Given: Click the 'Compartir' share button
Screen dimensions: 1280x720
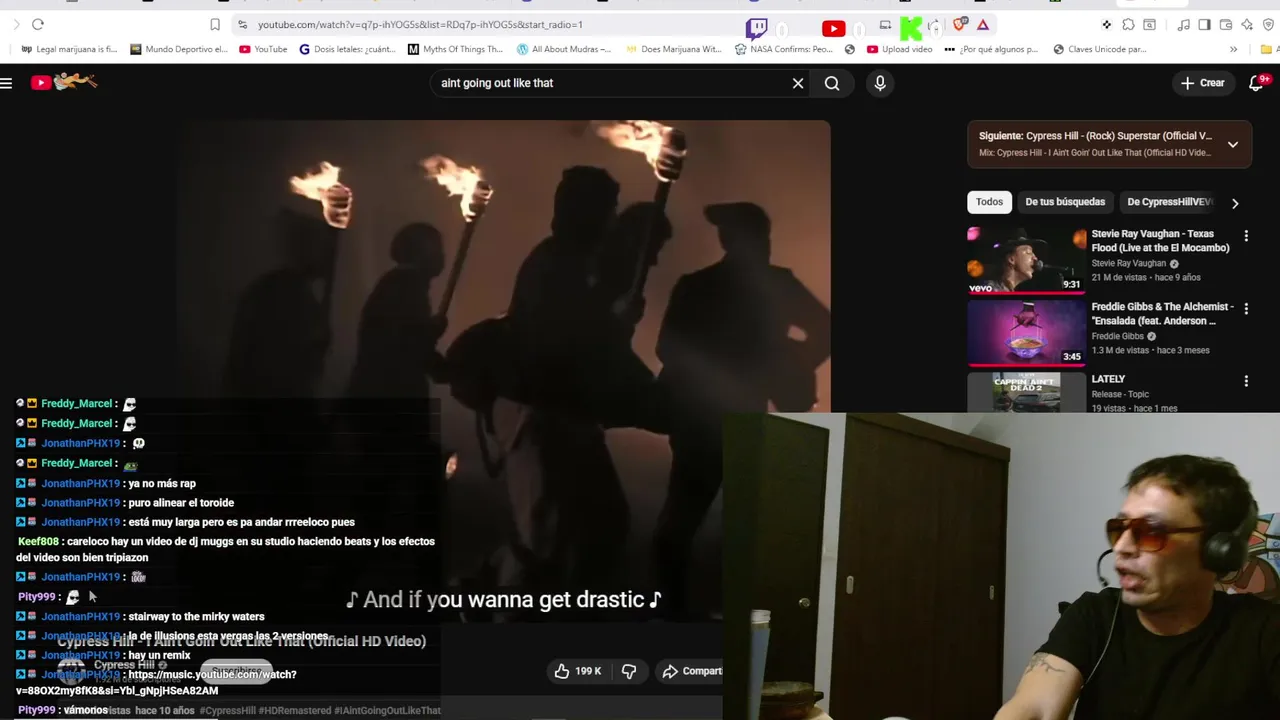Looking at the screenshot, I should point(692,671).
